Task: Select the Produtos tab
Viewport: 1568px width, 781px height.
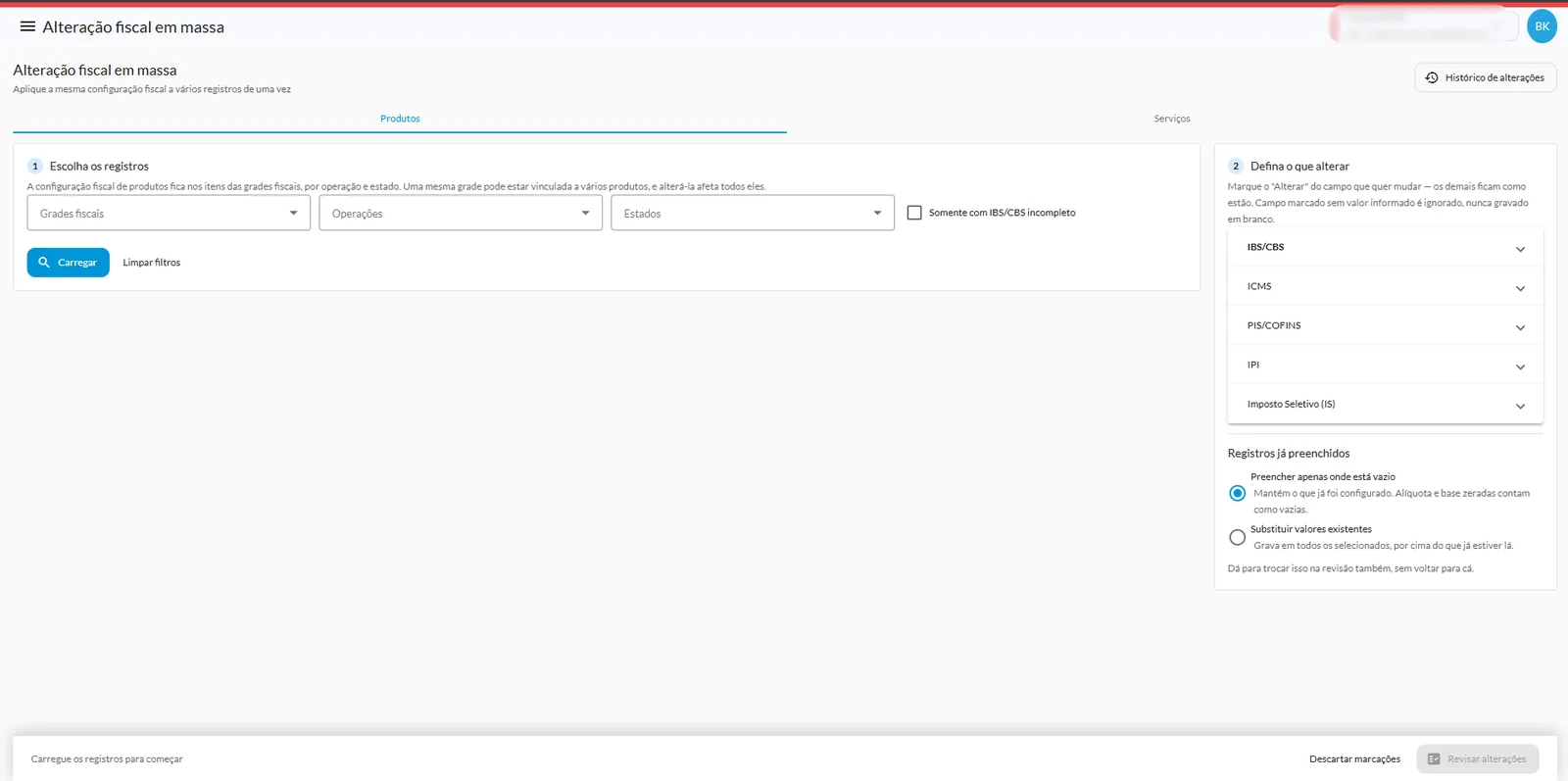Action: (400, 119)
